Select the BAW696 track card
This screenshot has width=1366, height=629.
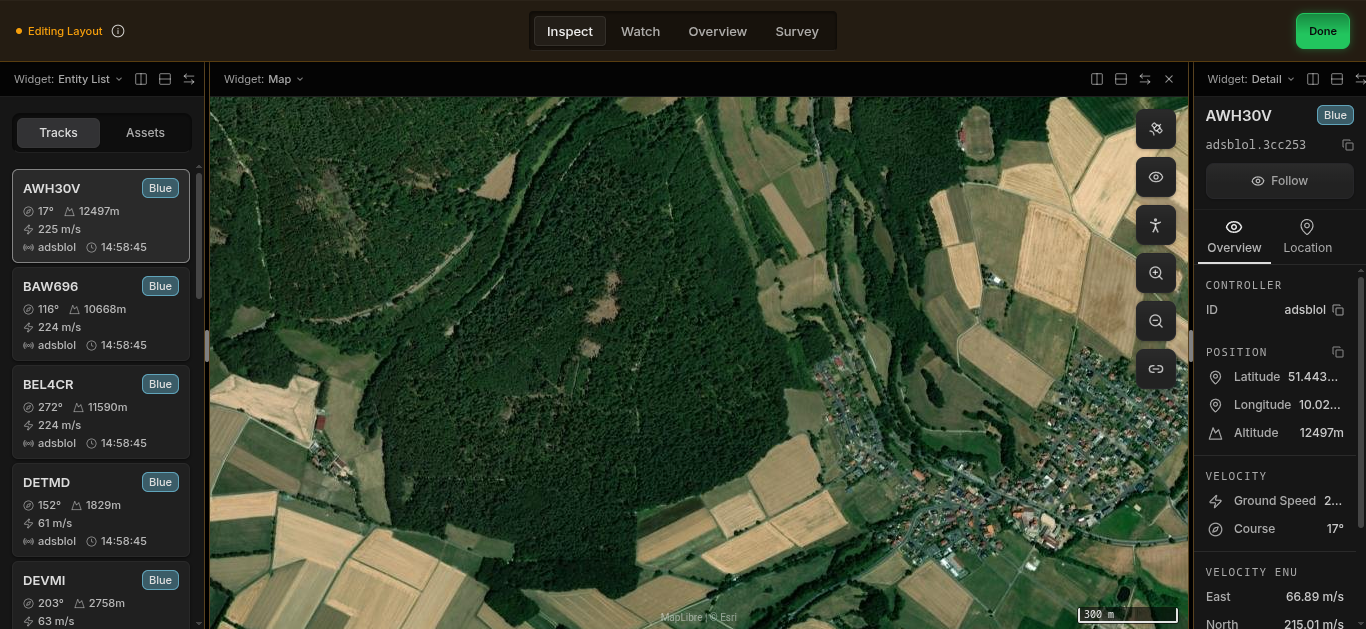pos(100,314)
